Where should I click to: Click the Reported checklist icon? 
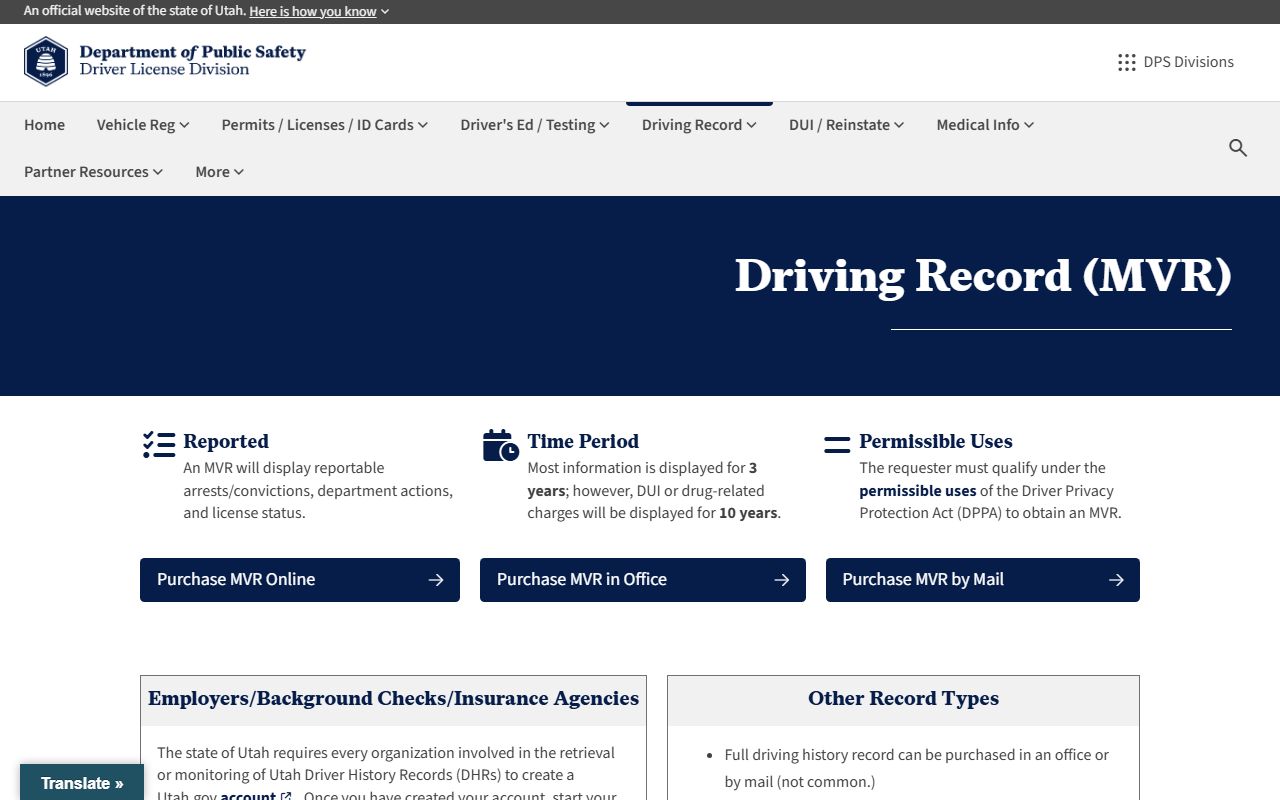click(159, 445)
